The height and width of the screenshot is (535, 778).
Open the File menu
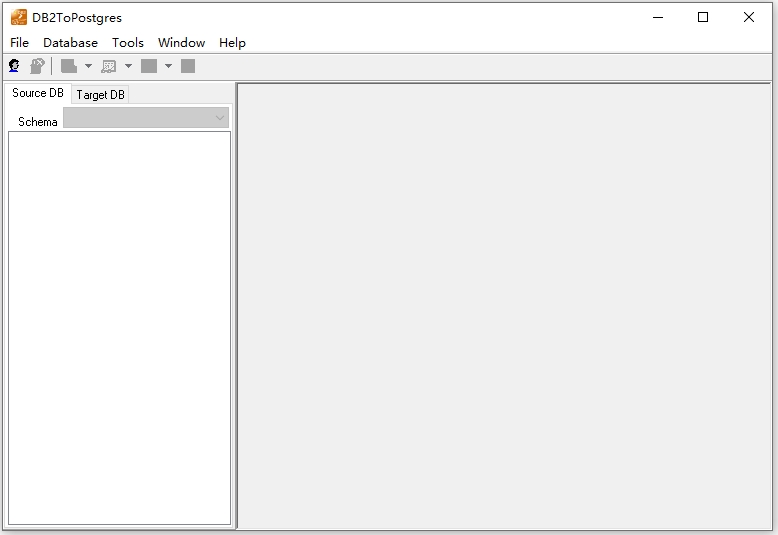click(x=19, y=43)
